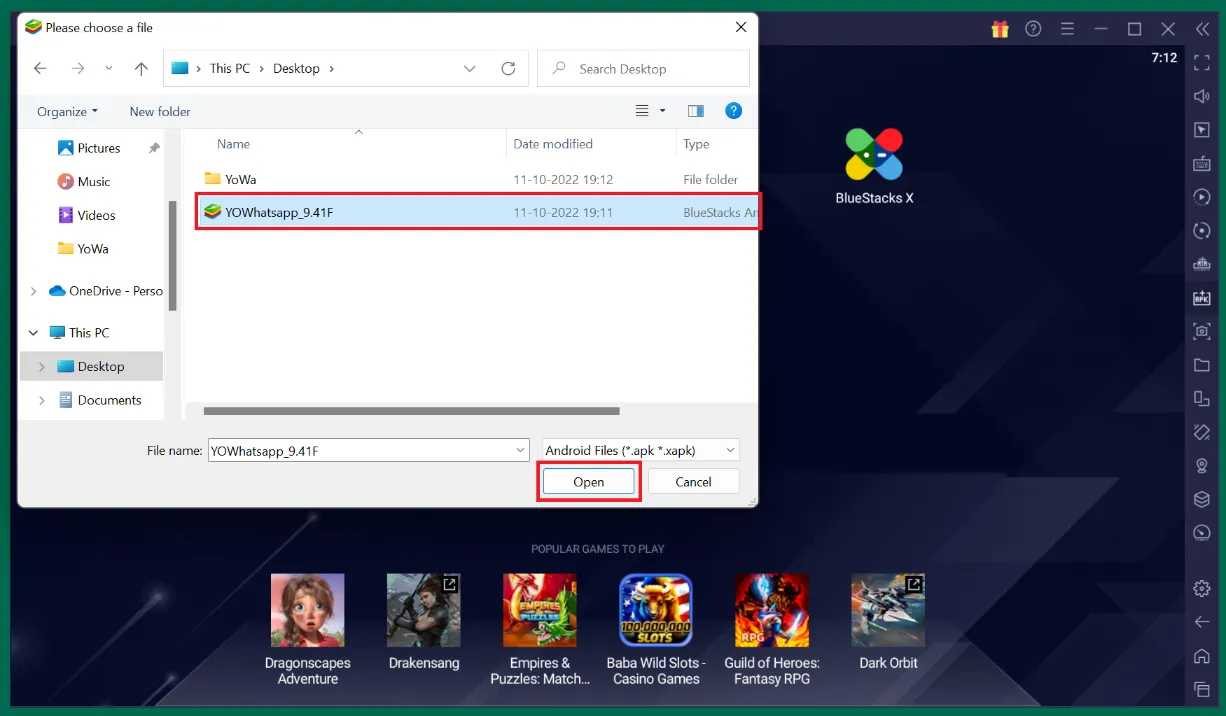Expand the OneDrive tree node

(x=34, y=291)
